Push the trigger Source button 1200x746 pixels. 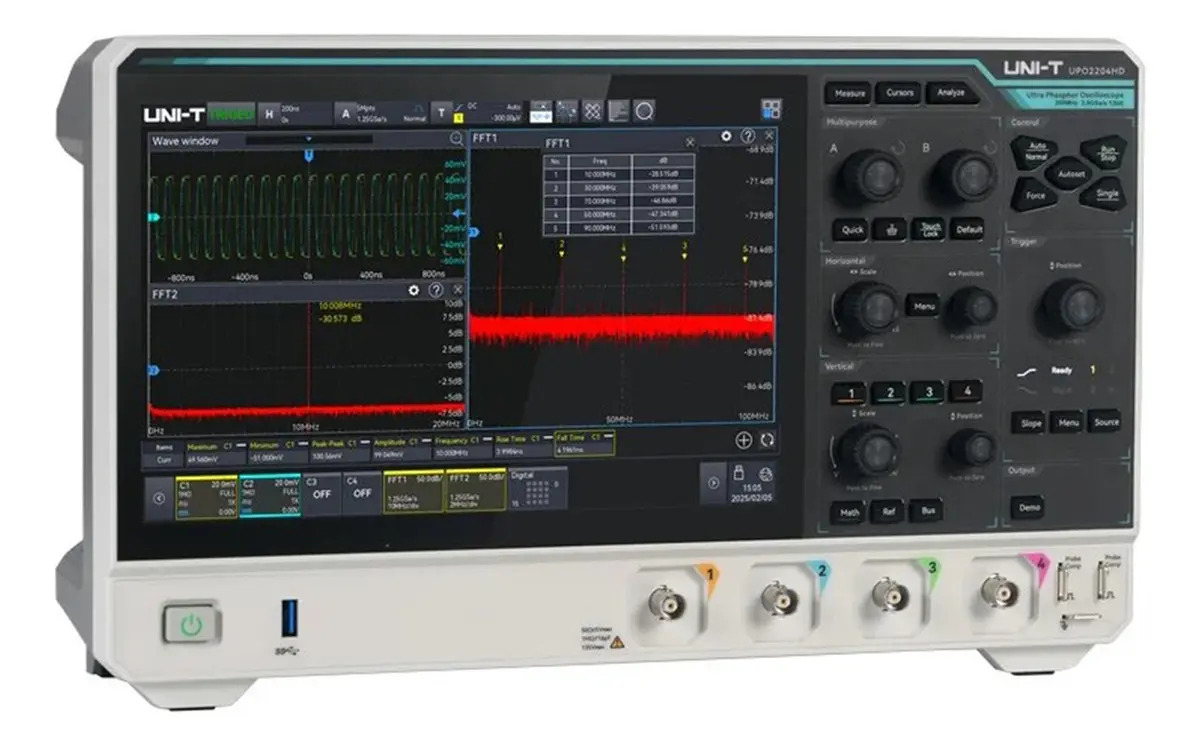[1105, 421]
